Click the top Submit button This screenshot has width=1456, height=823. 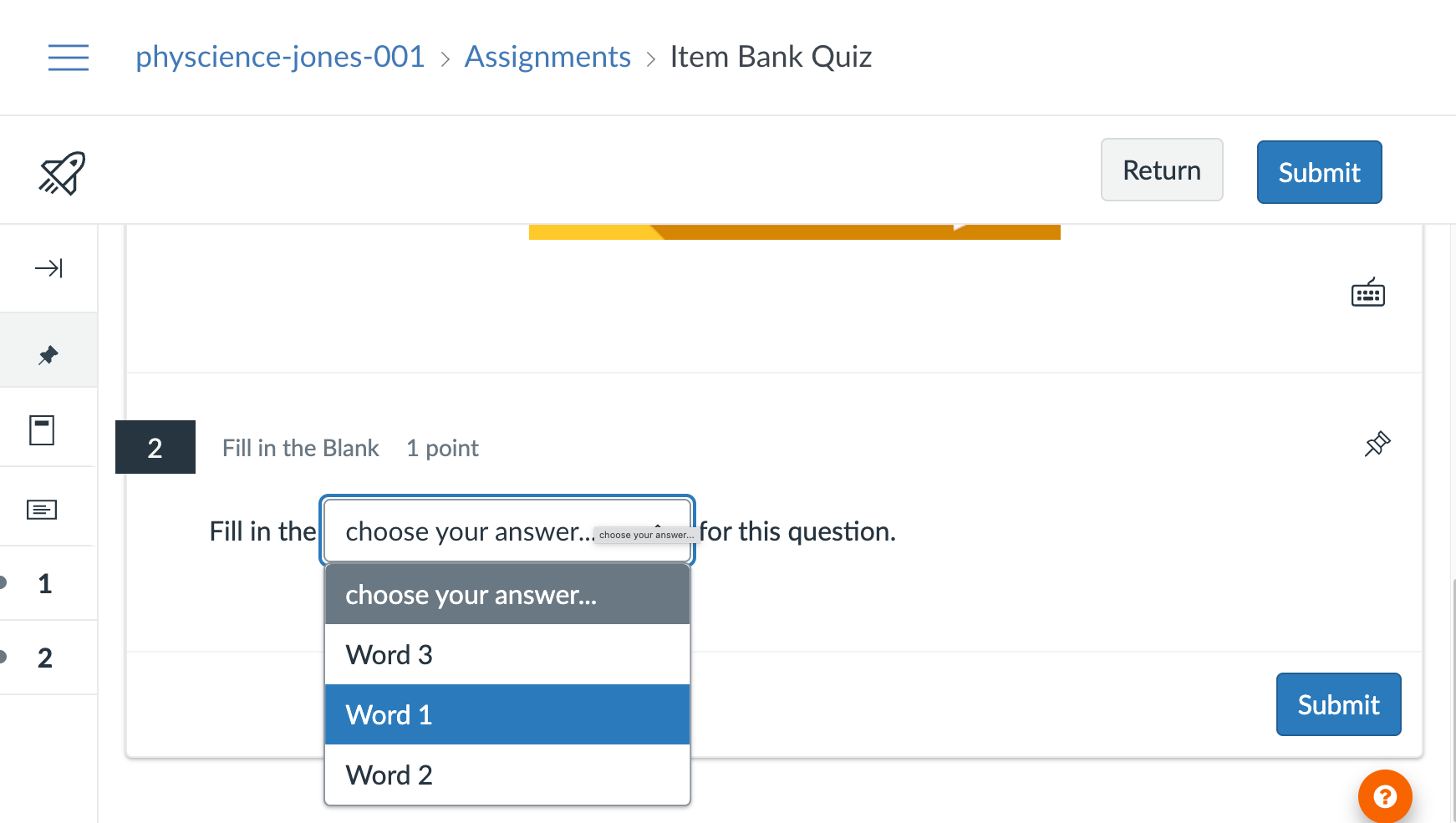[x=1319, y=172]
